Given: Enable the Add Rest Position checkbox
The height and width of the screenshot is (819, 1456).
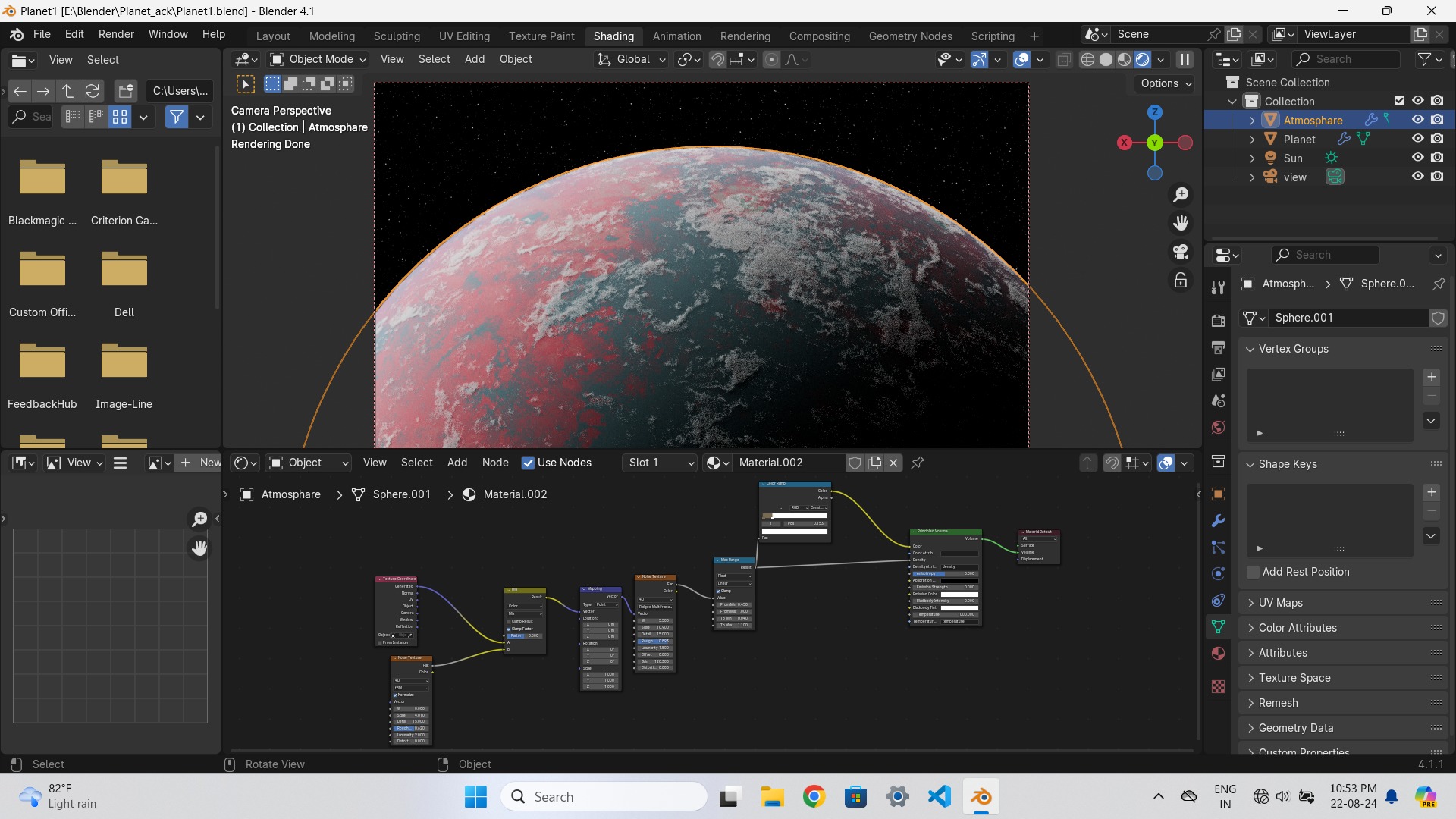Looking at the screenshot, I should pyautogui.click(x=1254, y=572).
